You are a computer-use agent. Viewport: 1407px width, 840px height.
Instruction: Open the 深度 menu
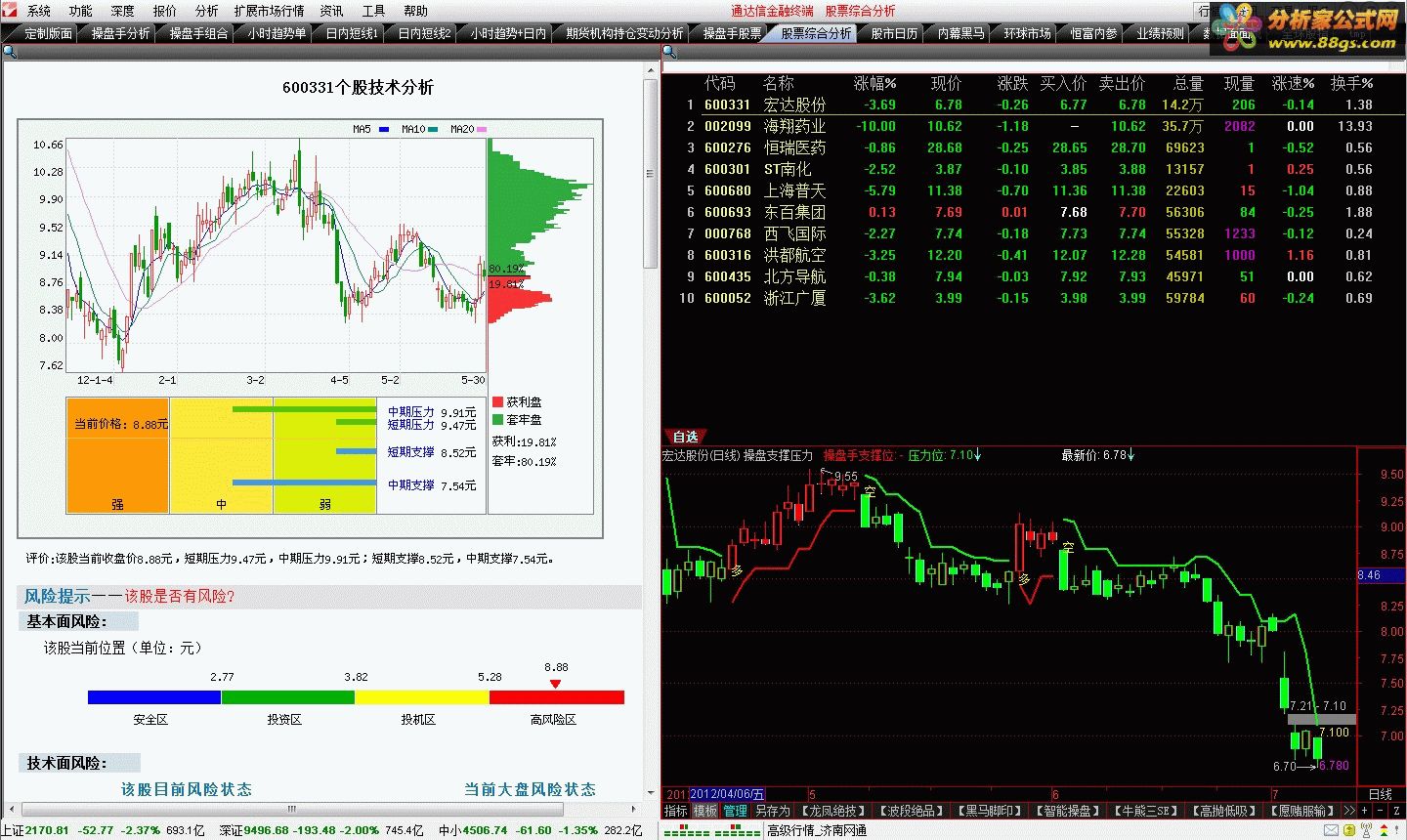coord(122,11)
